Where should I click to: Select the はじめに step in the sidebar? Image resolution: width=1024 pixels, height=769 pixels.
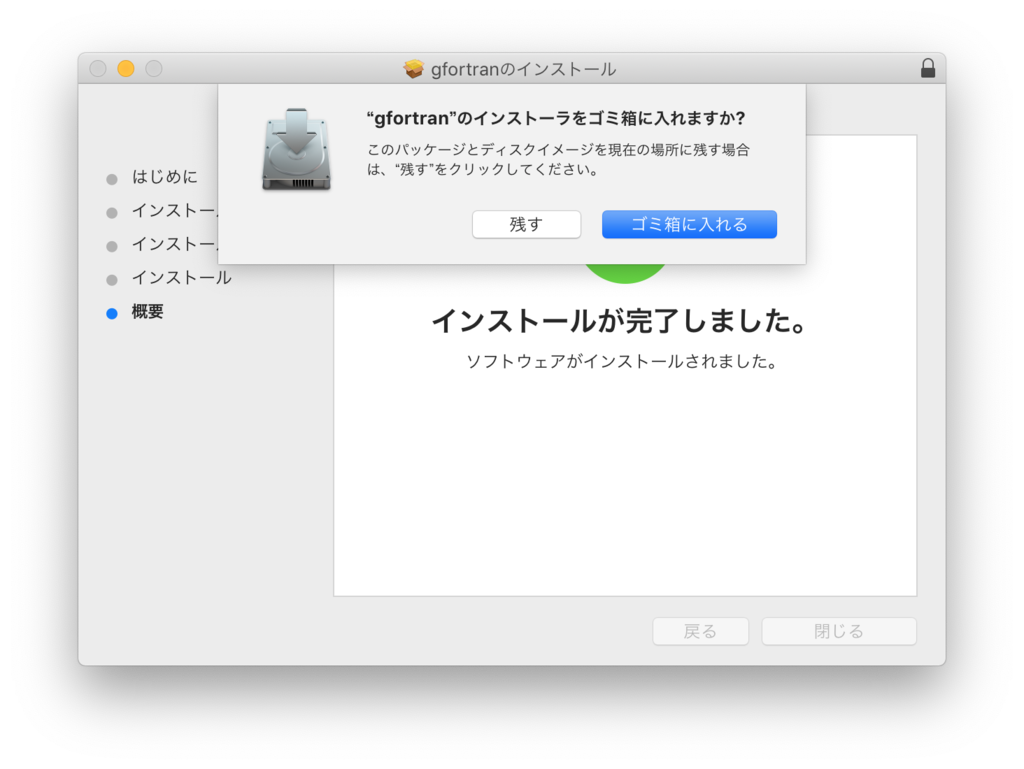pos(165,177)
